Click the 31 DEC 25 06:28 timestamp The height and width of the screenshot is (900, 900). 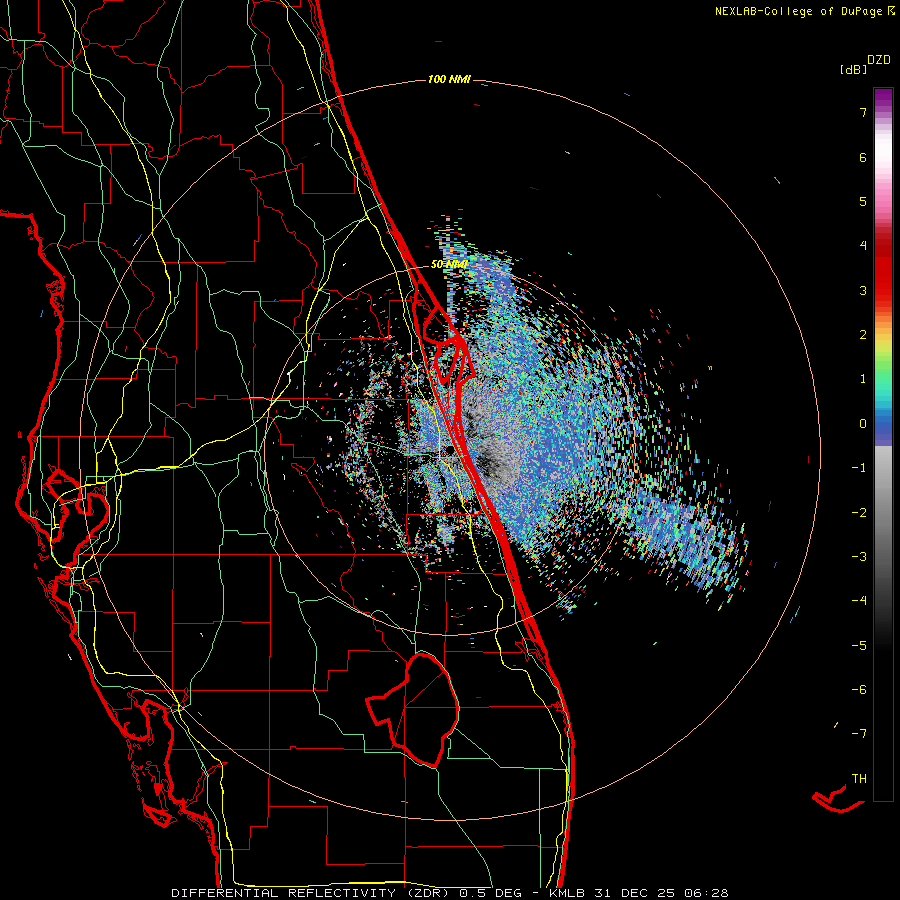tap(660, 893)
